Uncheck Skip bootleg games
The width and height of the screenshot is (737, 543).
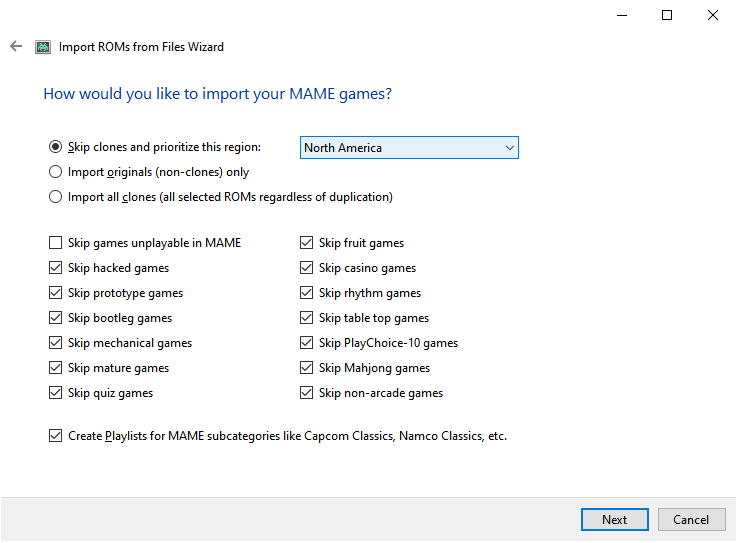[x=55, y=317]
